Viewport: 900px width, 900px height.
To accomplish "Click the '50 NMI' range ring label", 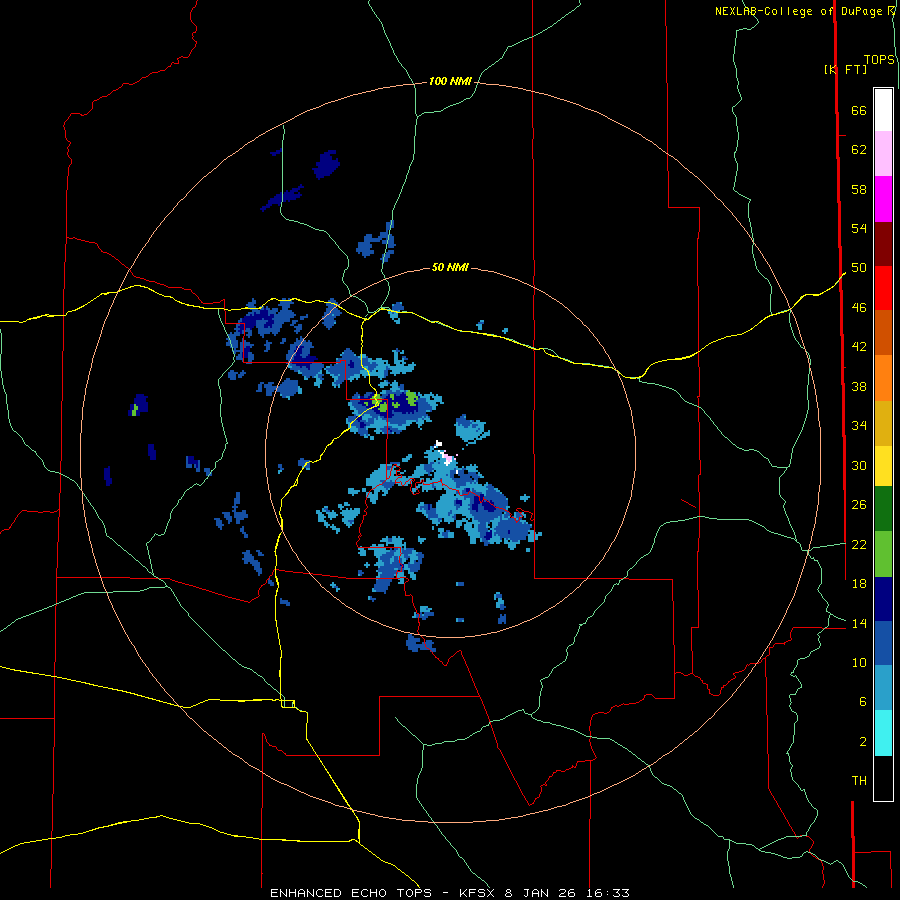I will click(x=450, y=267).
